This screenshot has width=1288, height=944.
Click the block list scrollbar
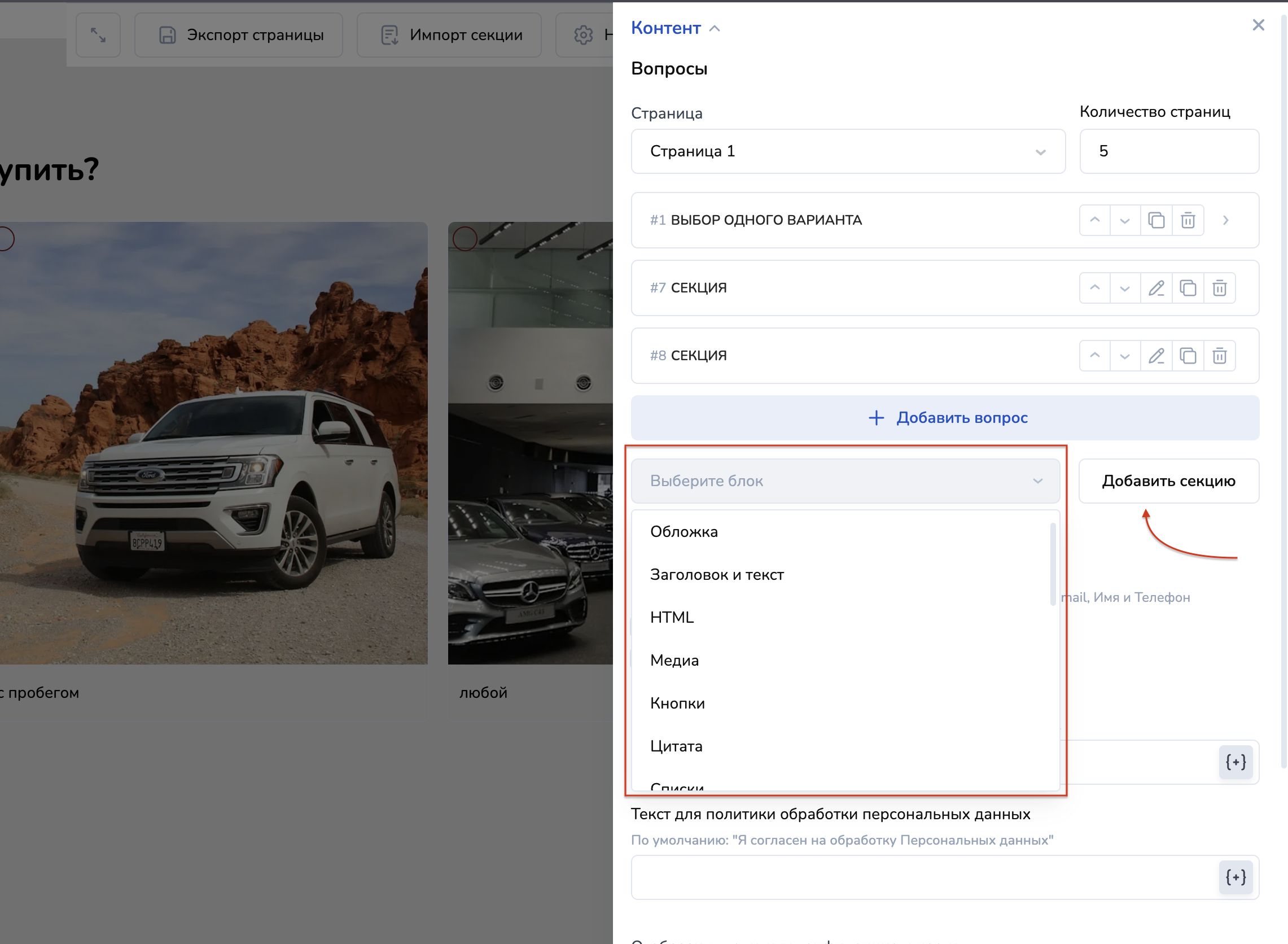click(x=1053, y=564)
